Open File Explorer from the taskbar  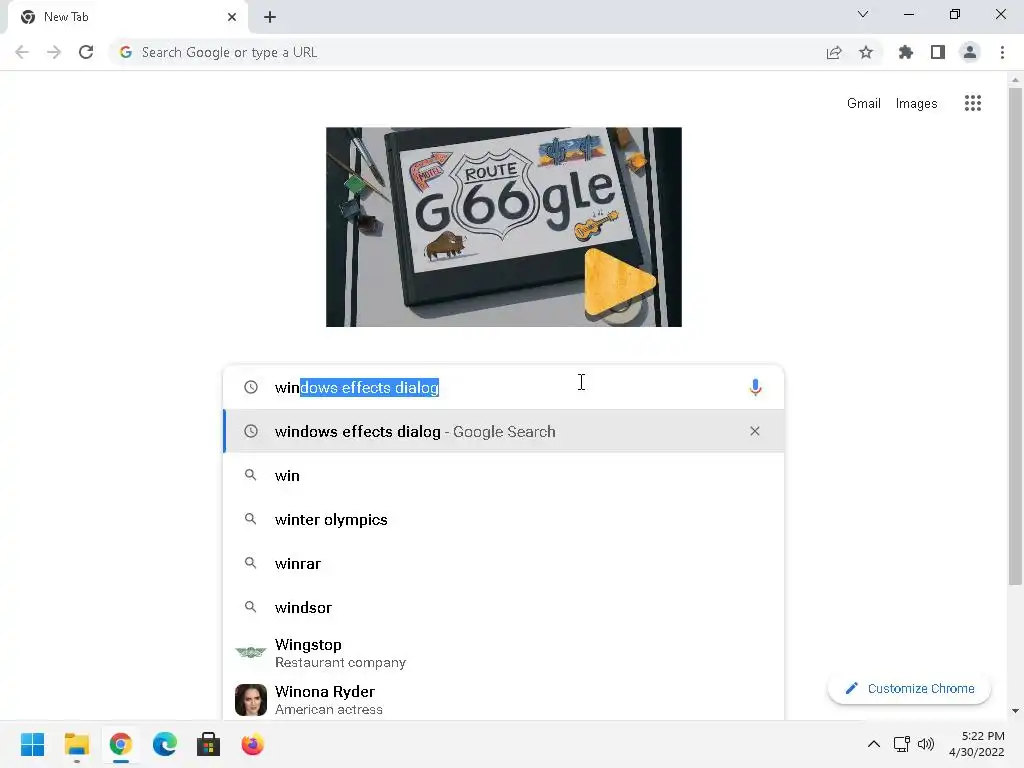[x=76, y=744]
